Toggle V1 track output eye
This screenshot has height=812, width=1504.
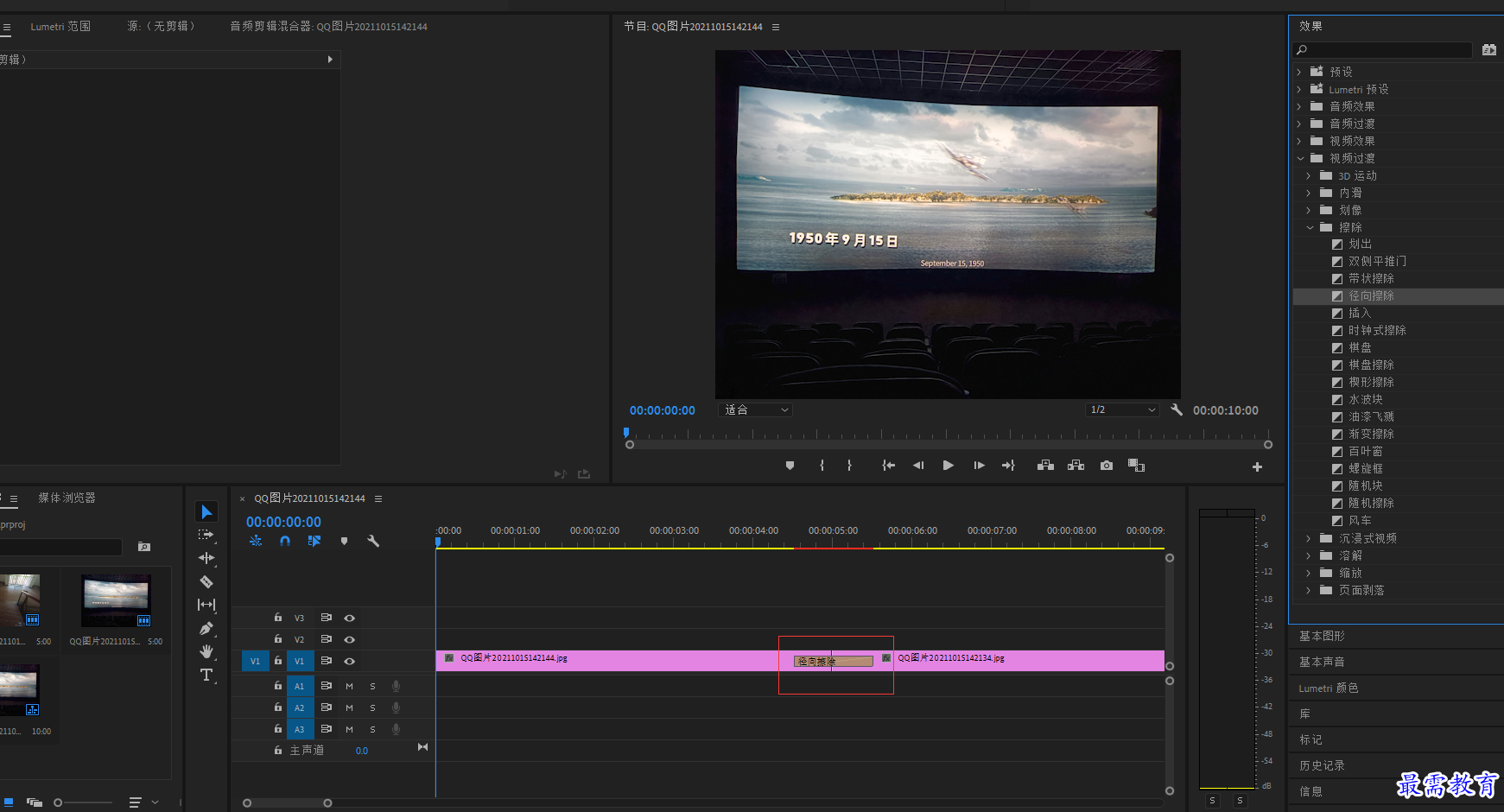click(350, 661)
